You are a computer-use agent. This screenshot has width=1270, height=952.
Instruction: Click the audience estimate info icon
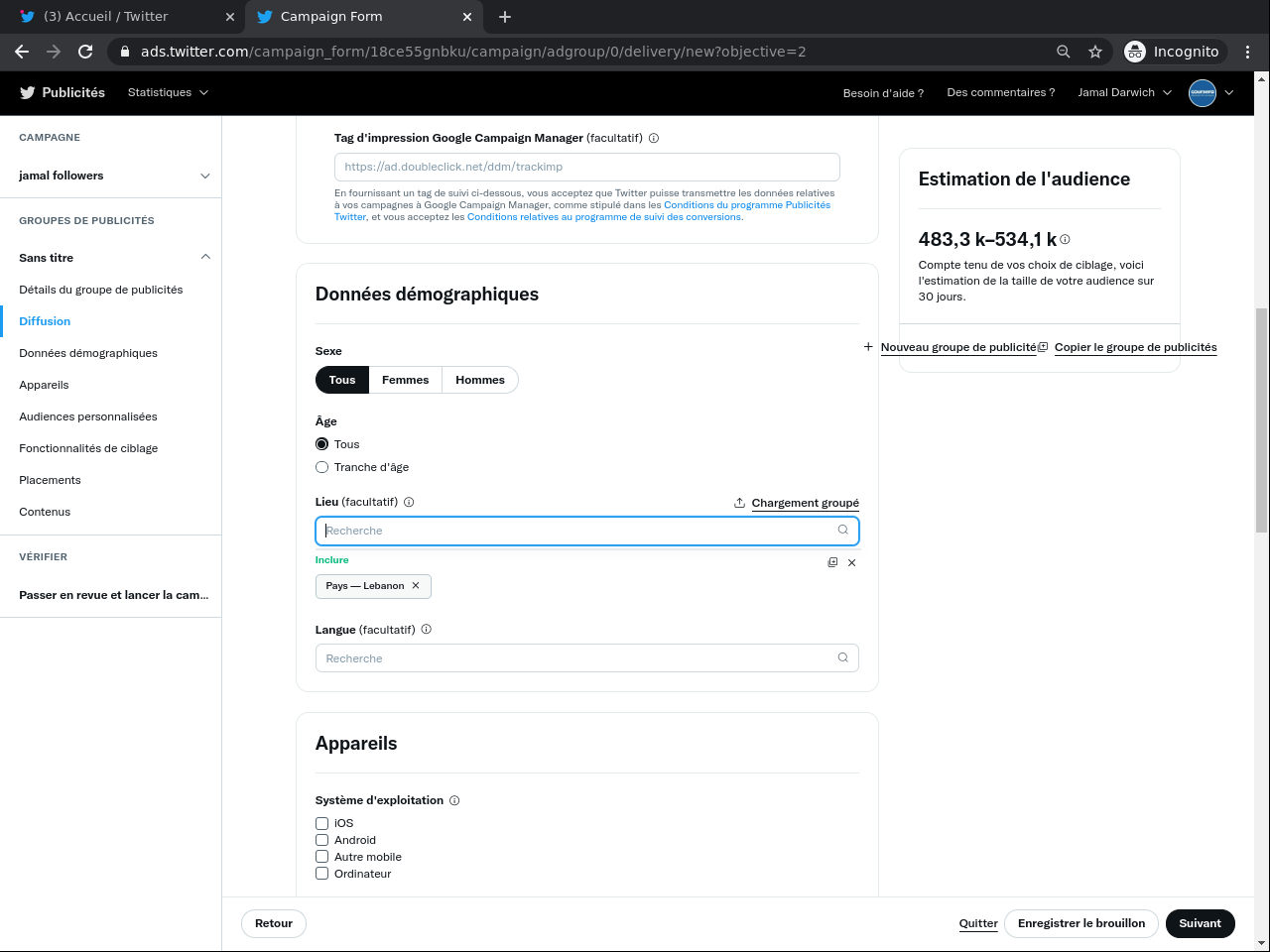[1066, 240]
